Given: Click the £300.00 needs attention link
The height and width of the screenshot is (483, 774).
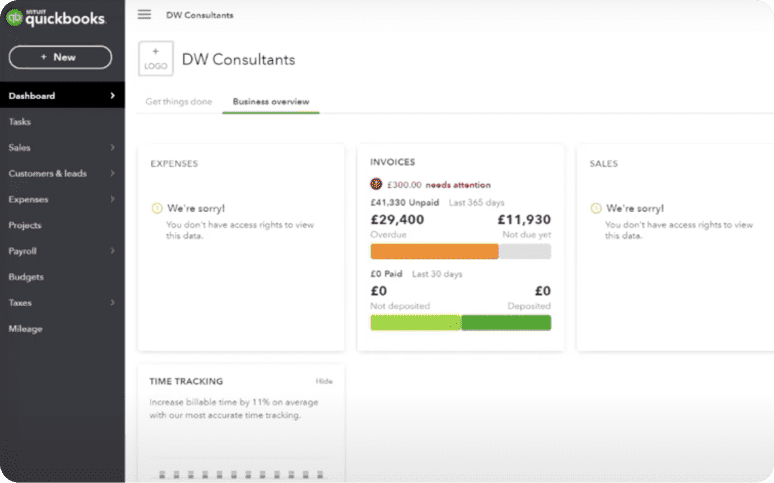Looking at the screenshot, I should (438, 185).
